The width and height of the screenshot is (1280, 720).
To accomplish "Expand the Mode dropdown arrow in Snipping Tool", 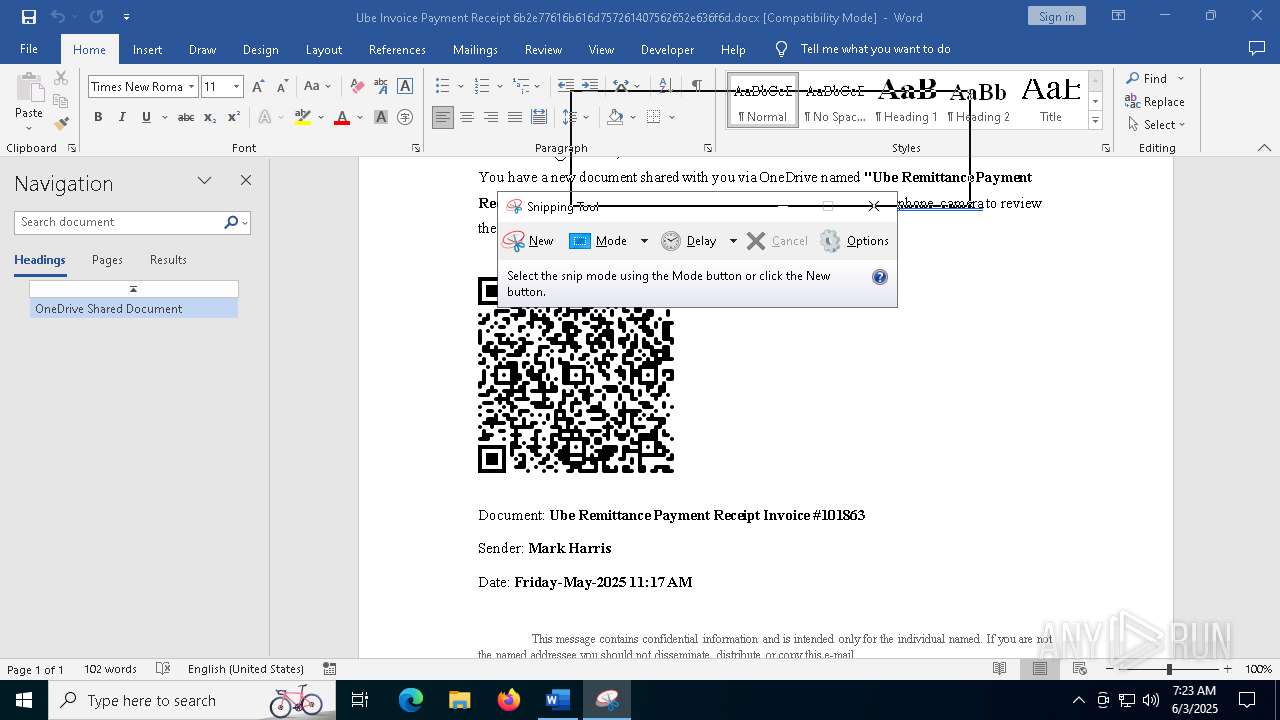I will [644, 241].
